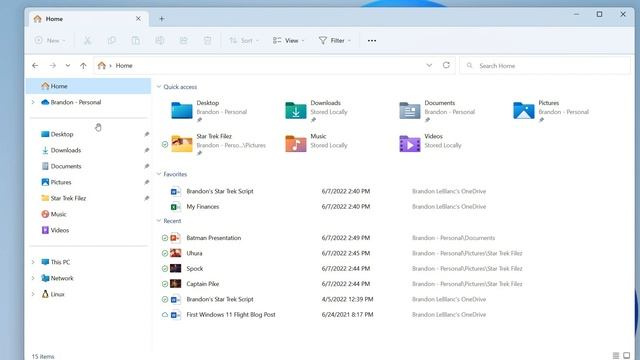Close the Home tab
This screenshot has width=640, height=360.
[138, 19]
